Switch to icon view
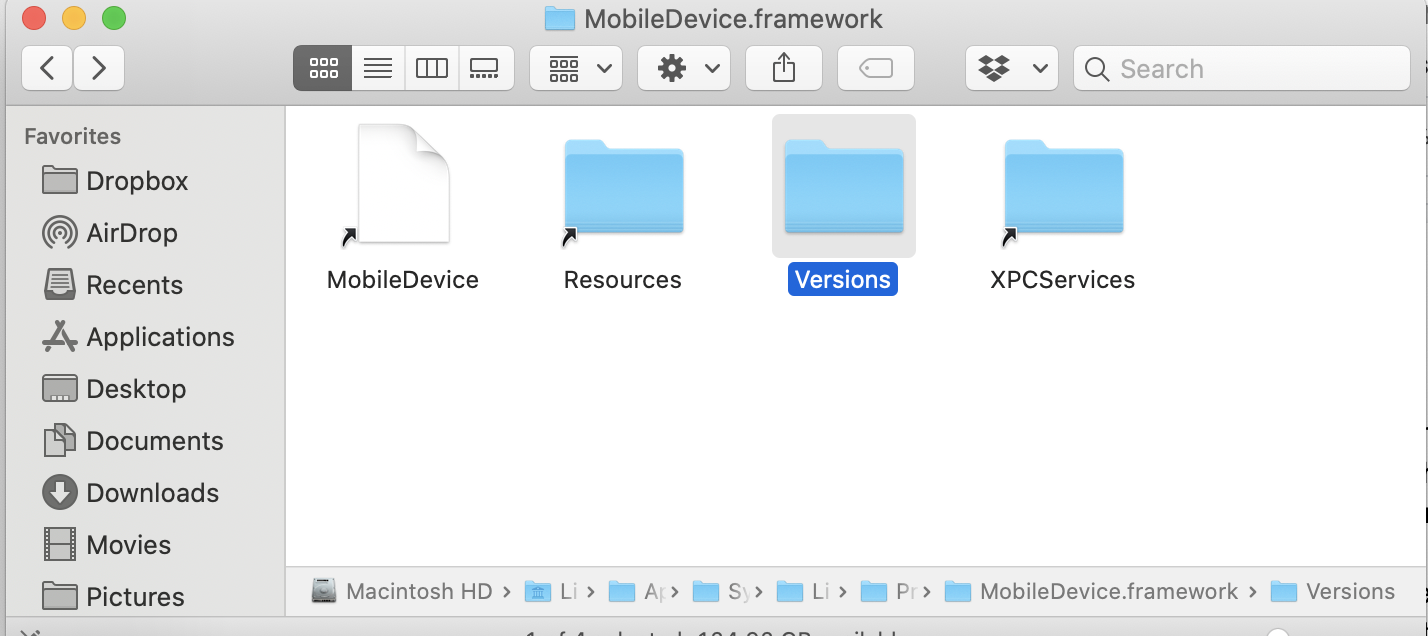This screenshot has width=1428, height=636. pos(323,68)
